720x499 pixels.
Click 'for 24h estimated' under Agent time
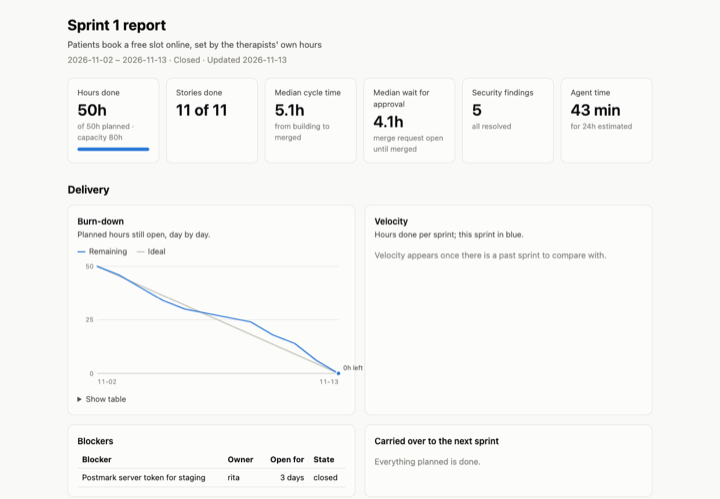(601, 126)
